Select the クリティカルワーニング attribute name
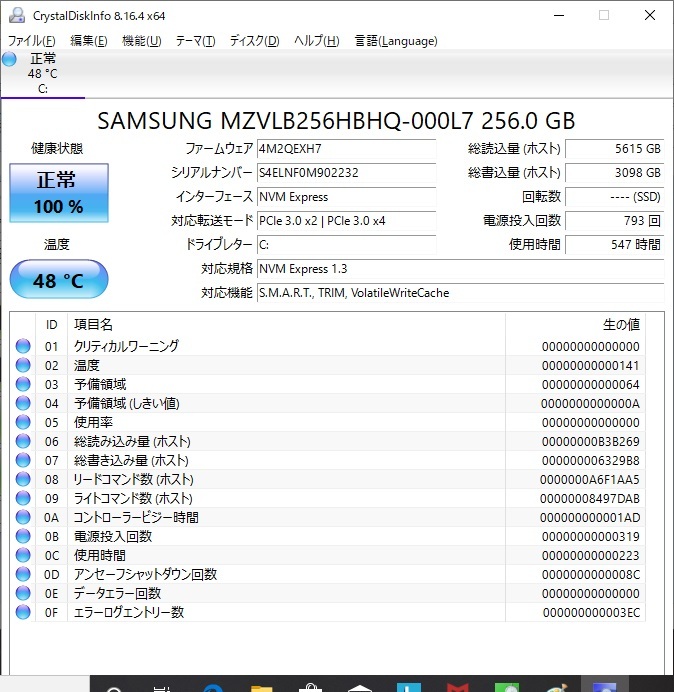674x692 pixels. (126, 346)
